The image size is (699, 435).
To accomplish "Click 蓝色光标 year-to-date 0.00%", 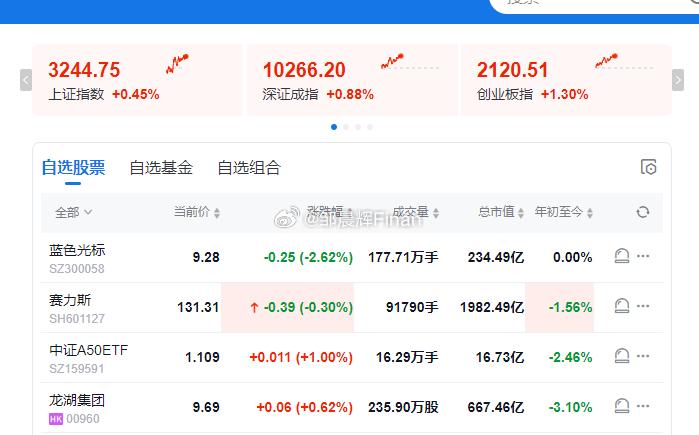I will pyautogui.click(x=573, y=257).
